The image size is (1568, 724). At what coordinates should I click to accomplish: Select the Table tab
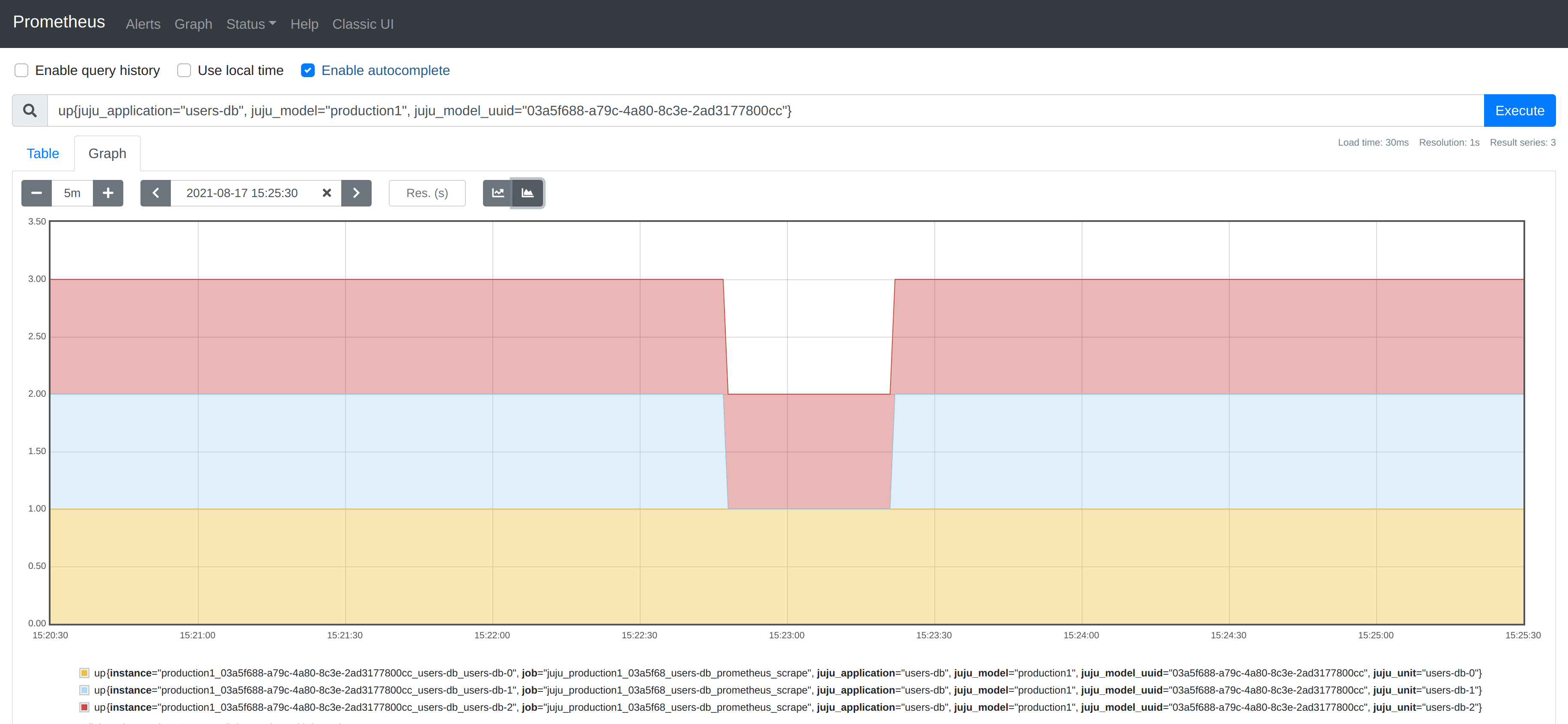[43, 153]
